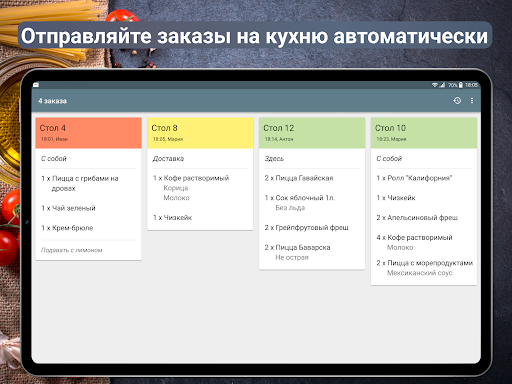Screen dimensions: 512x384
Task: Tap '1 x Крем-брюле' item
Action: [x=67, y=228]
